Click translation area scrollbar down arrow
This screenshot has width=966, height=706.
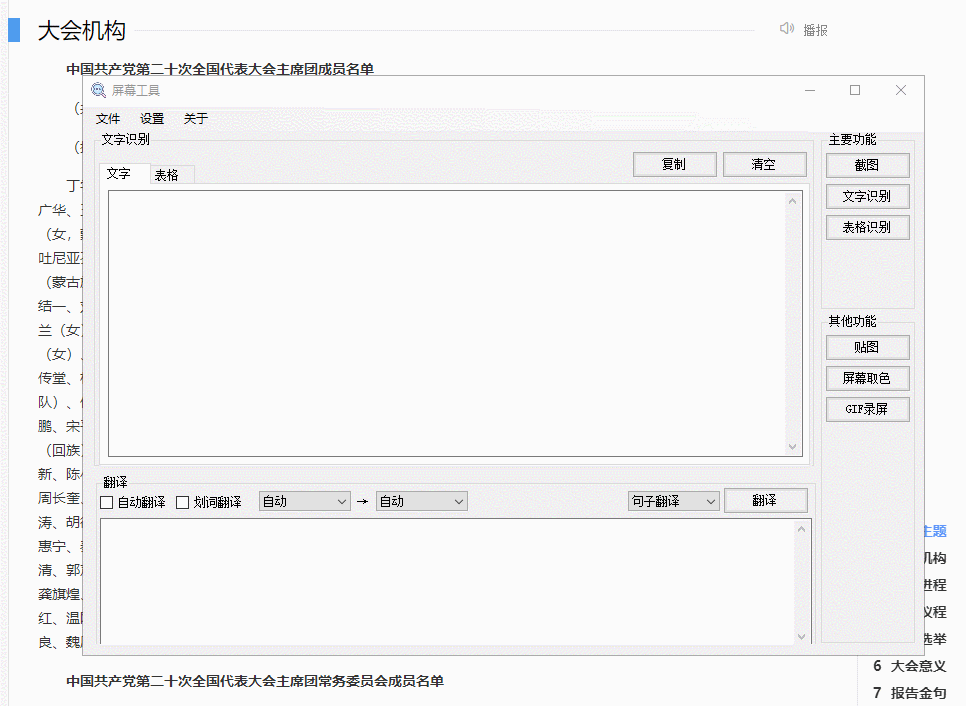pos(802,636)
